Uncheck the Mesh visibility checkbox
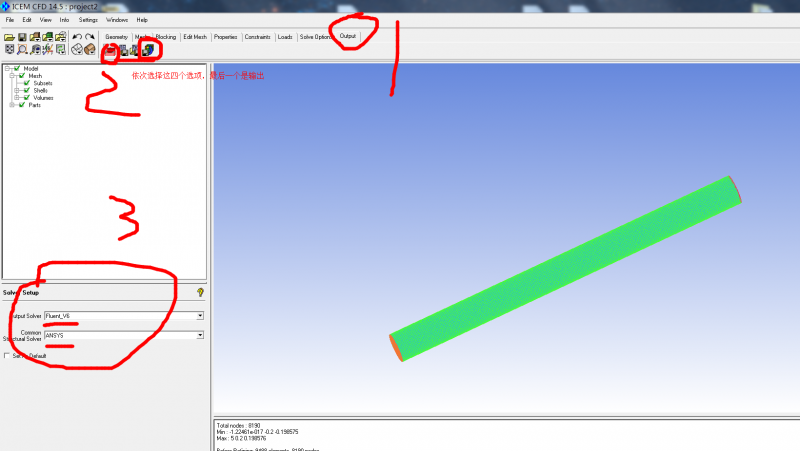Viewport: 800px width, 451px height. 22,76
